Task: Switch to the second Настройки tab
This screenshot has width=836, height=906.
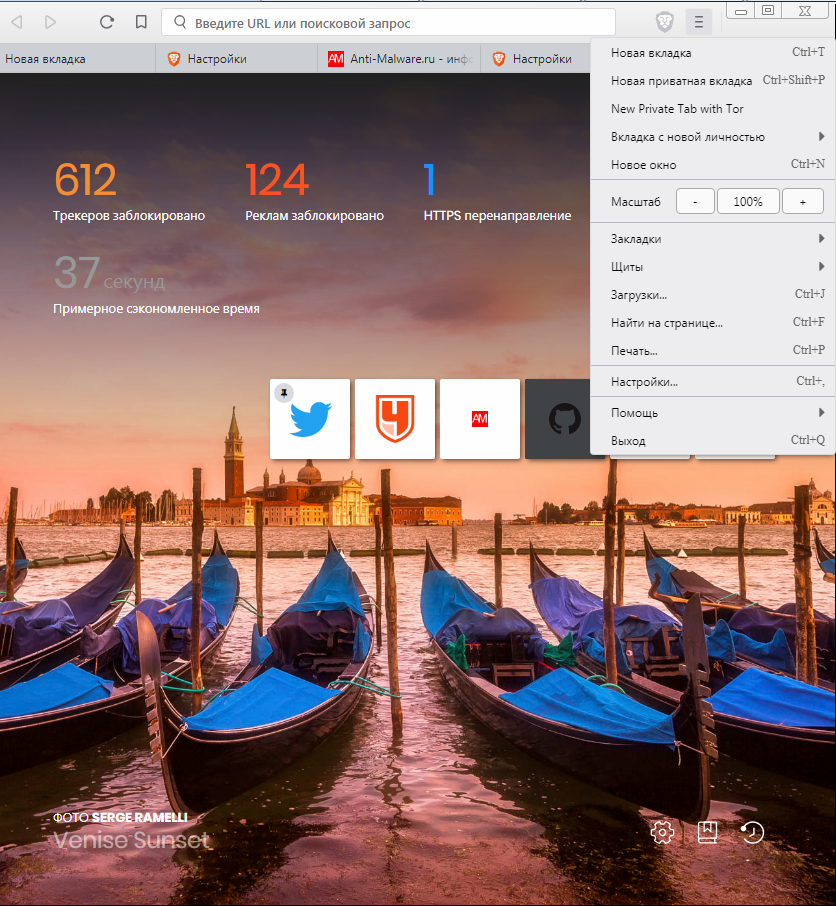Action: coord(536,59)
